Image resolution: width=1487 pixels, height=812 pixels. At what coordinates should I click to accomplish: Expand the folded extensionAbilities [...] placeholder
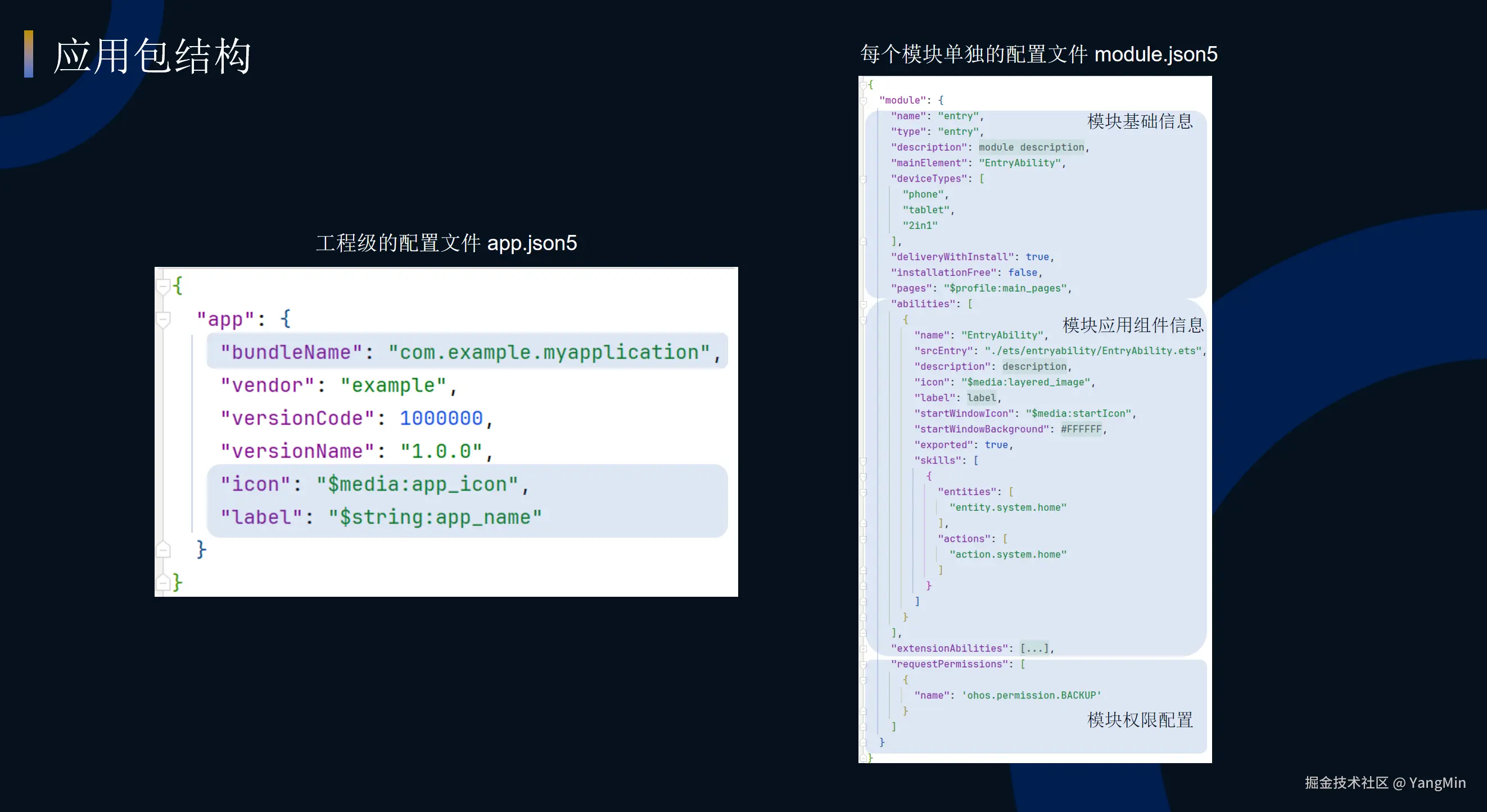coord(1034,648)
